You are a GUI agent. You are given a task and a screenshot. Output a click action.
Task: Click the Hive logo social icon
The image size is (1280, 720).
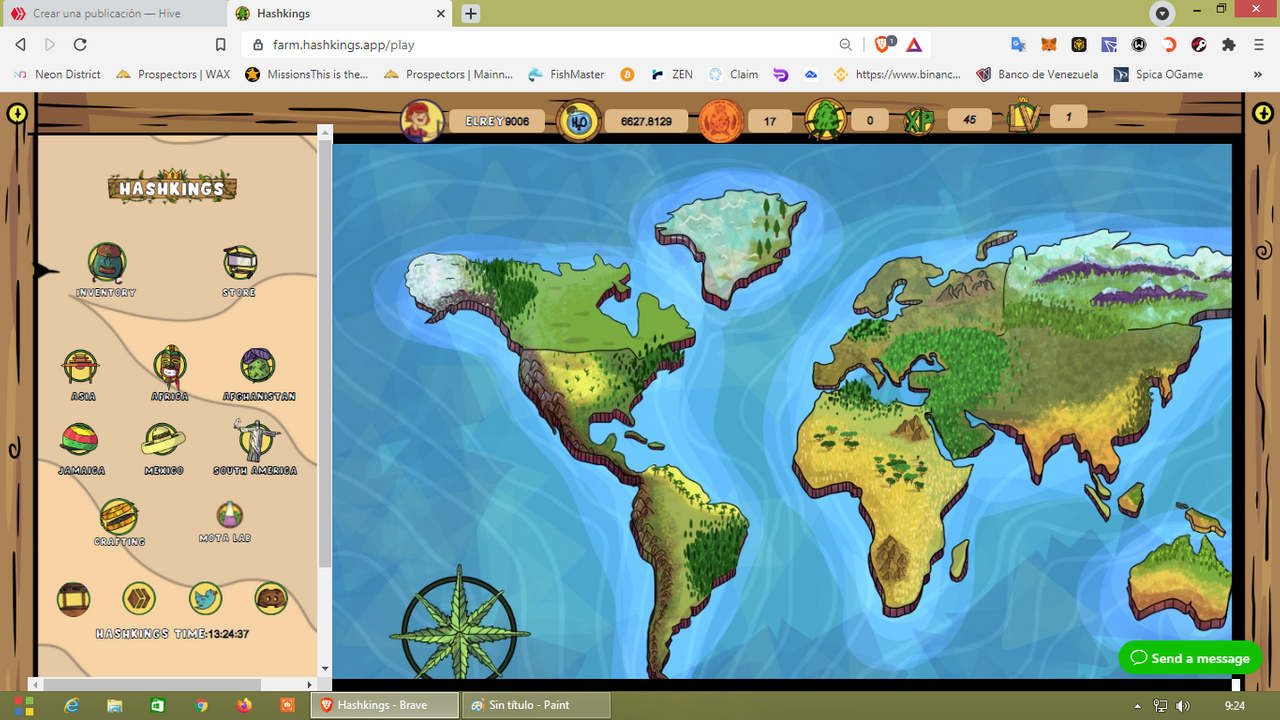pos(139,599)
